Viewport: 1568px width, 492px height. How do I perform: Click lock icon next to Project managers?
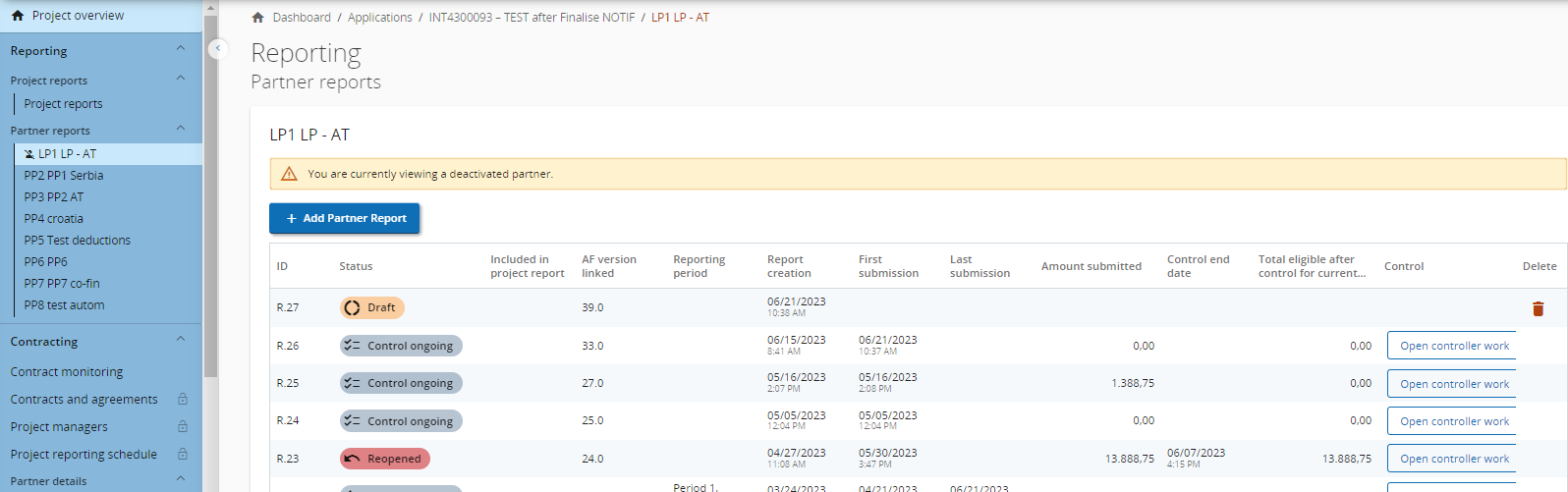click(x=182, y=427)
